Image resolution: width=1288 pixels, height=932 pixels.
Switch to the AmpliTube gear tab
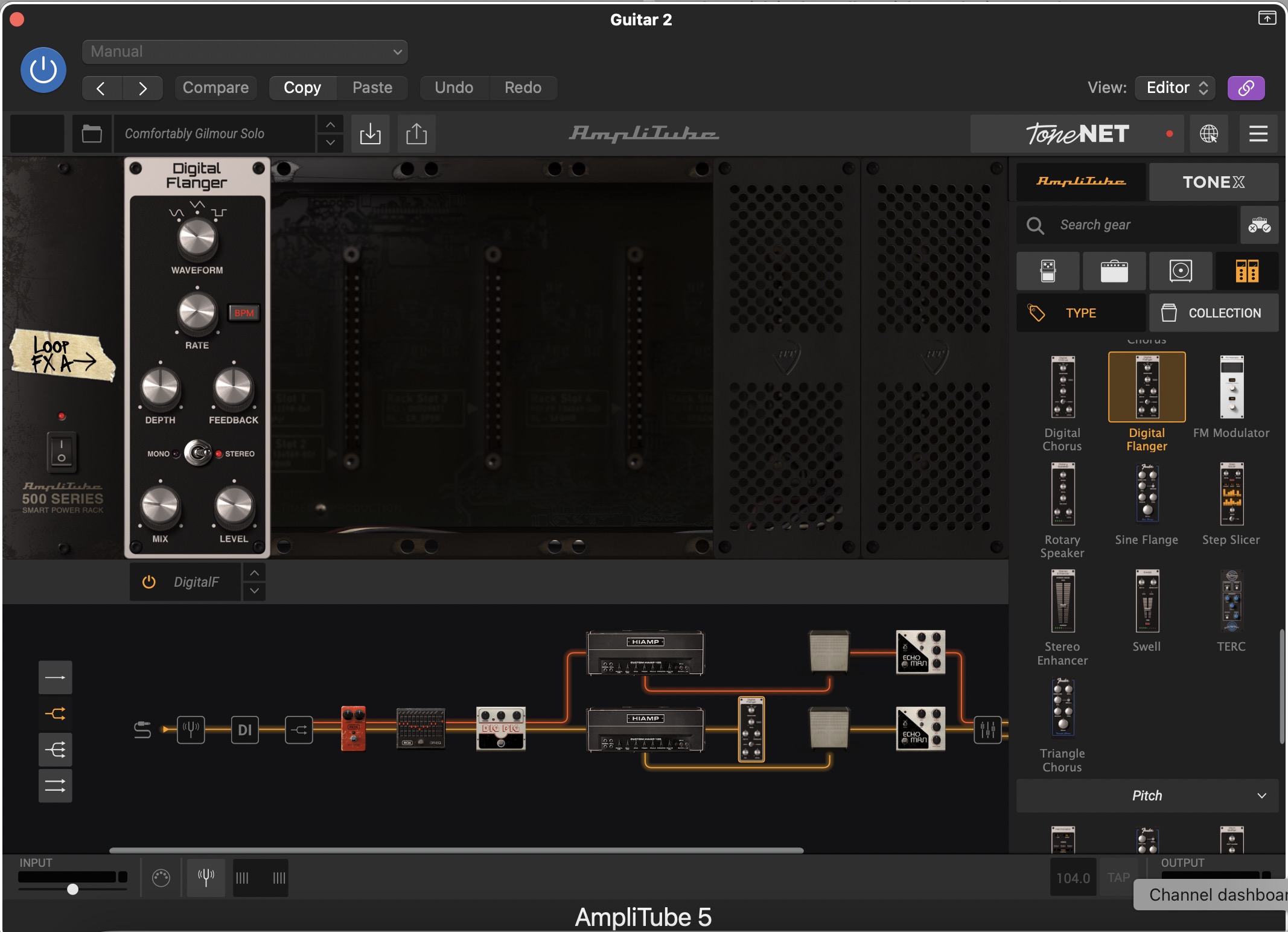click(1081, 182)
